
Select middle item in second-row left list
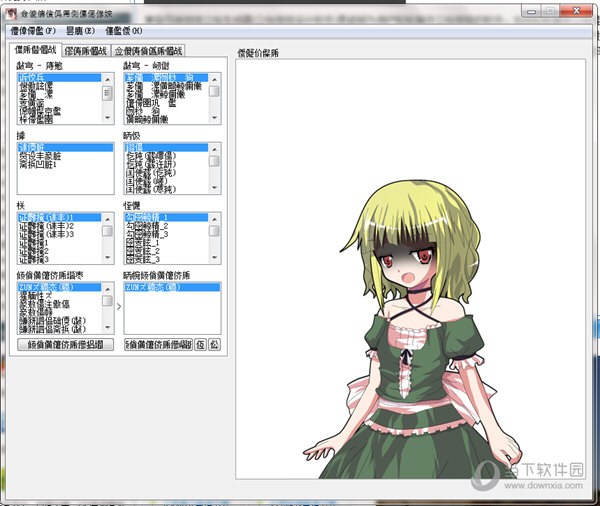click(65, 156)
